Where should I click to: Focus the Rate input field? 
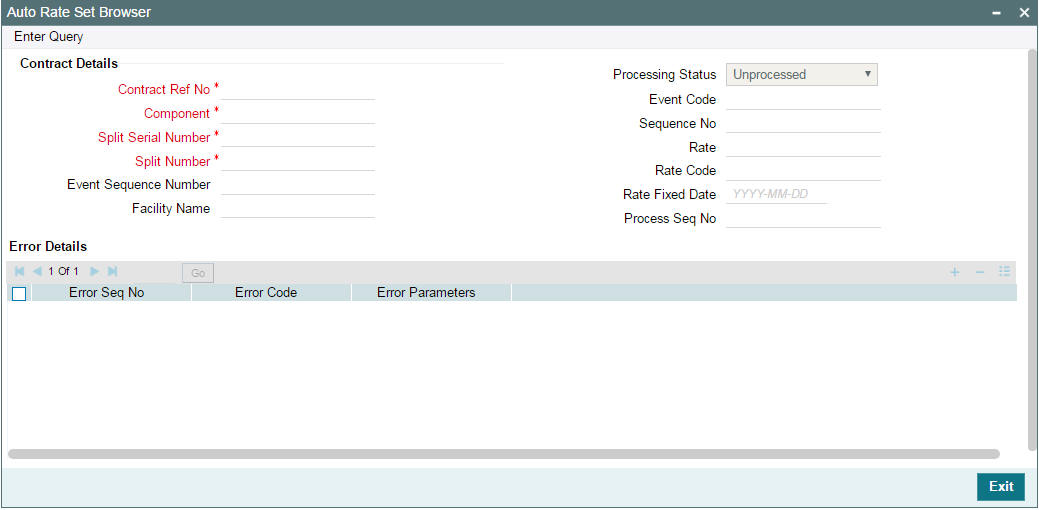pyautogui.click(x=803, y=147)
